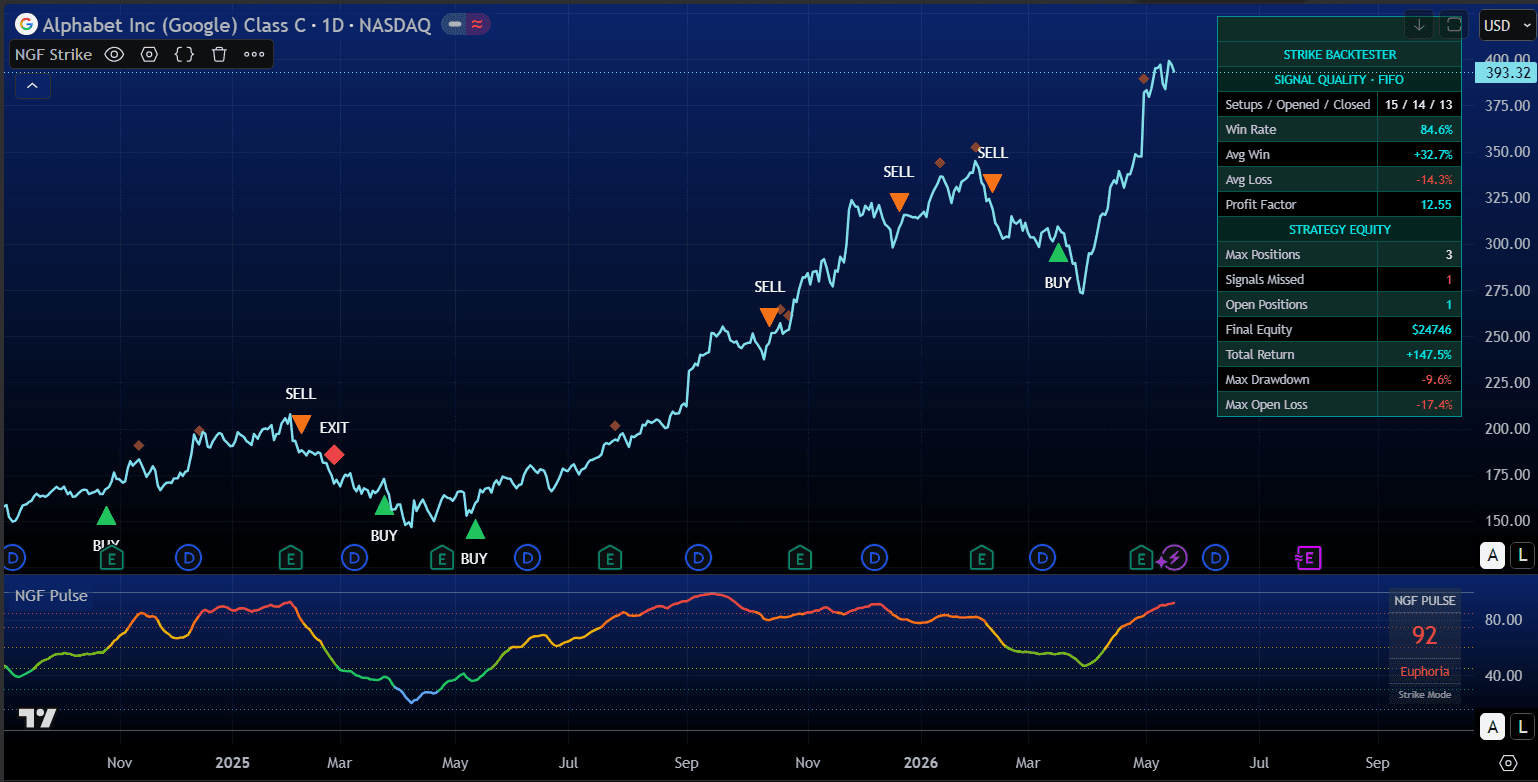Click the TradingView logo in pulse pane

point(37,717)
